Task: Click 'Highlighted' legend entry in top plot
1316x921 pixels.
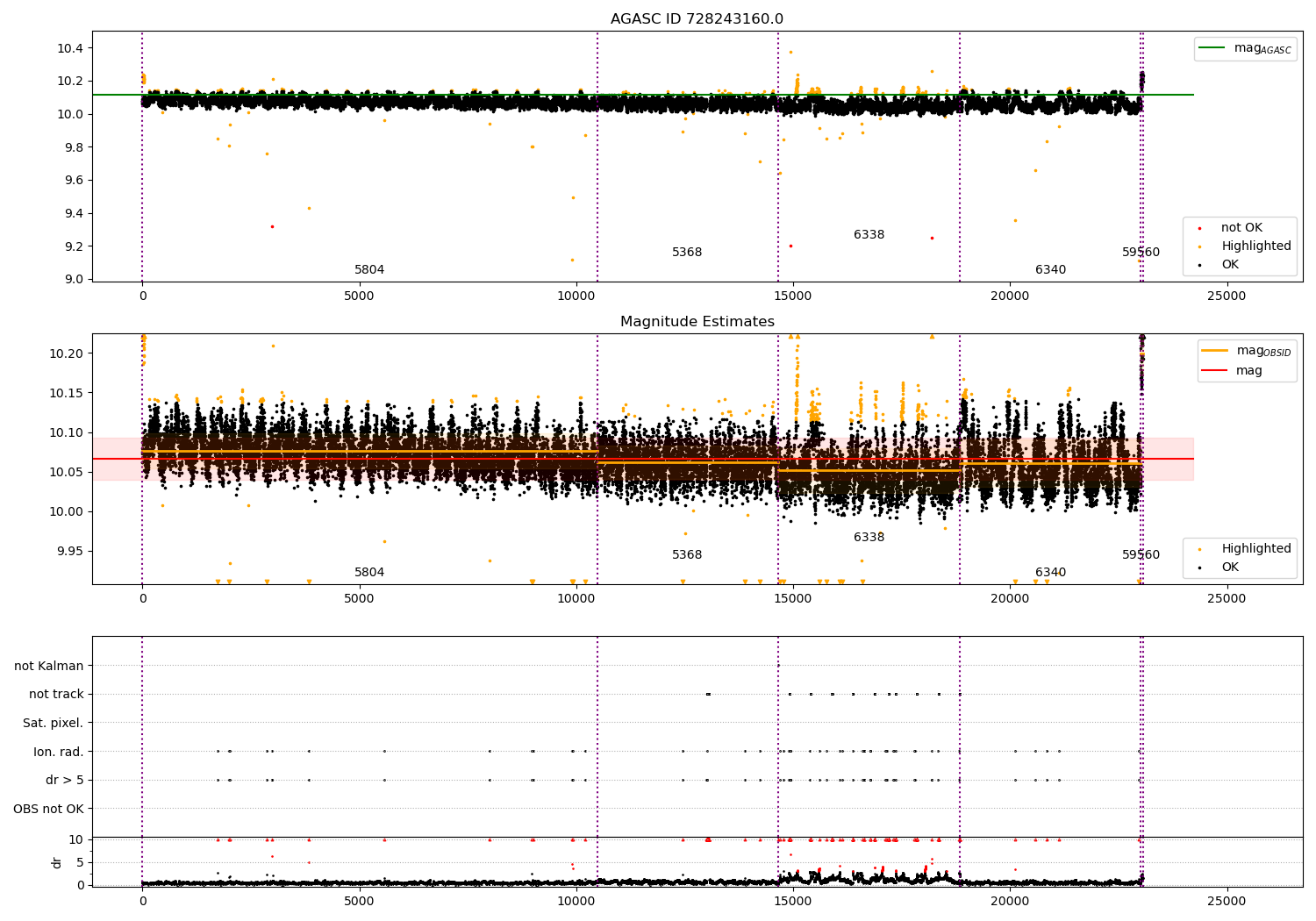Action: (x=1245, y=246)
